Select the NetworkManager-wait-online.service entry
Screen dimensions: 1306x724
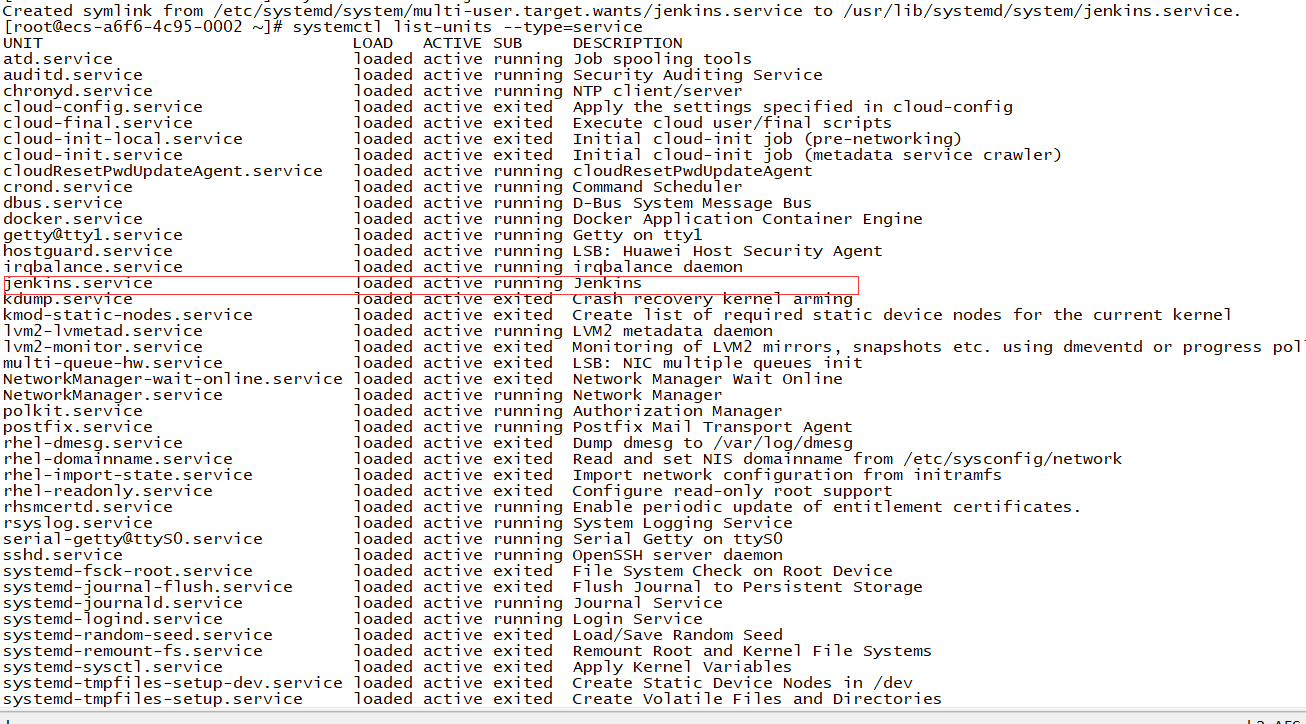[173, 379]
